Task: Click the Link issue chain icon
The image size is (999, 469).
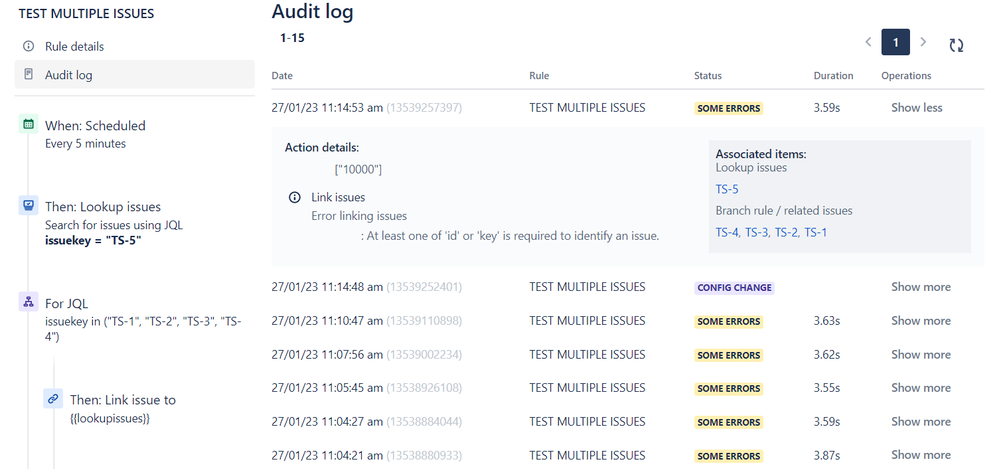Action: pos(54,399)
